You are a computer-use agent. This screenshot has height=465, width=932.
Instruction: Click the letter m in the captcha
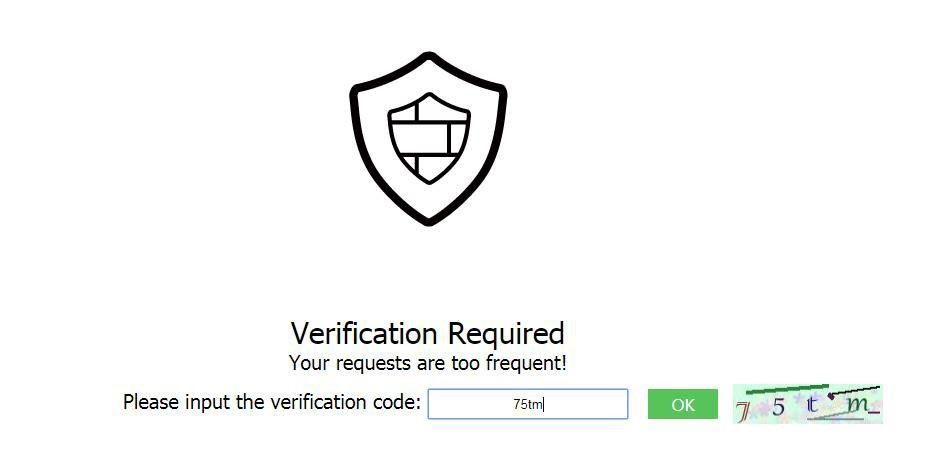point(857,404)
